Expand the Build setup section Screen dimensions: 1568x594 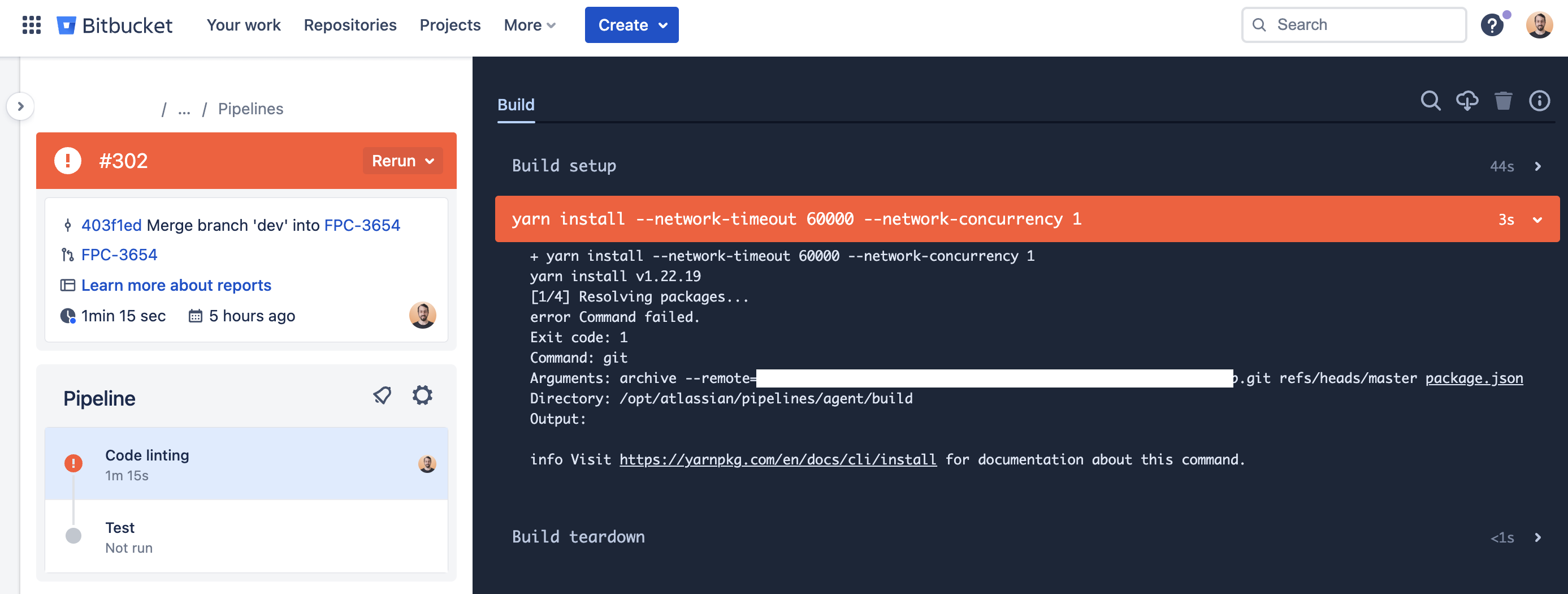1028,166
